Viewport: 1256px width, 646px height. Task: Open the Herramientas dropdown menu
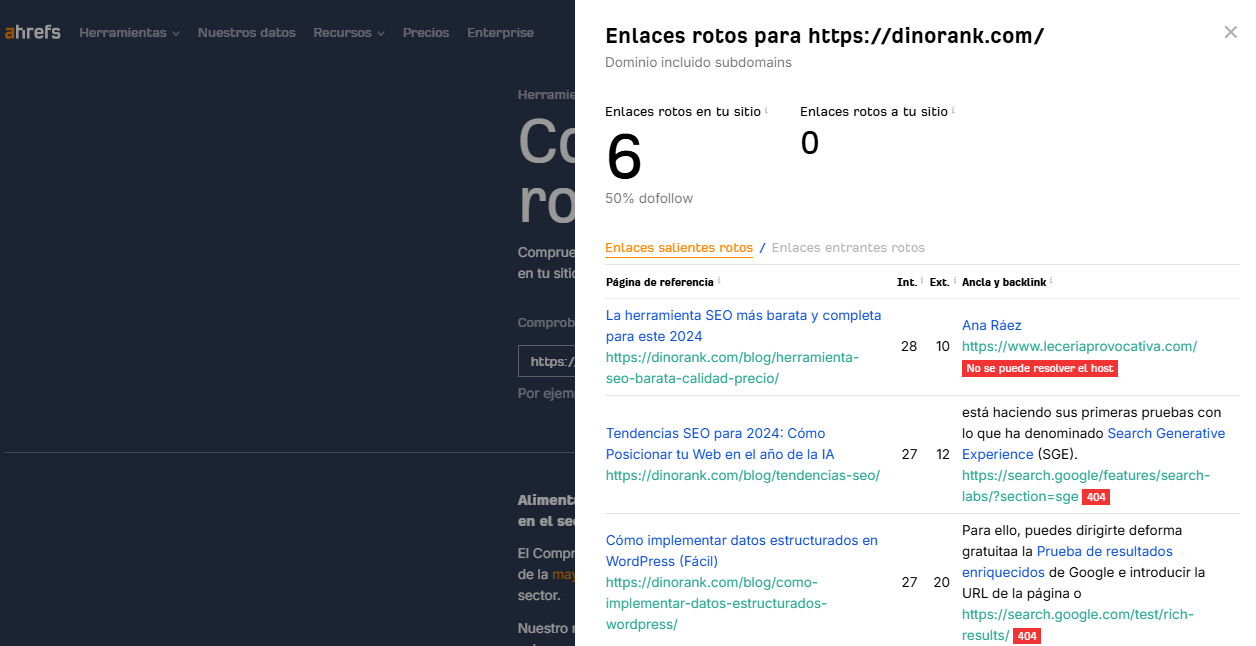(129, 32)
